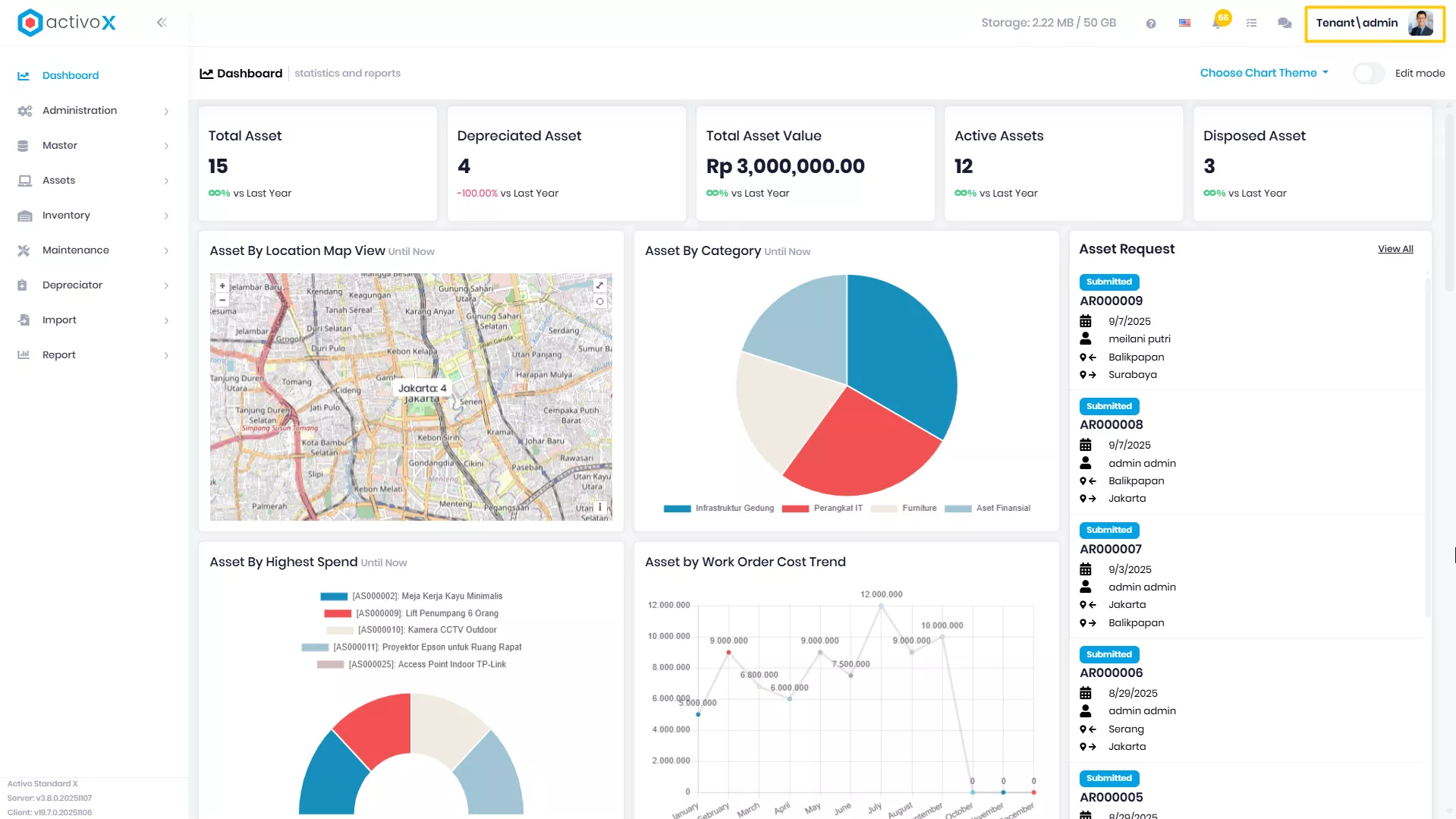
Task: Click the Aset Finansial legend color swatch
Action: pos(958,509)
